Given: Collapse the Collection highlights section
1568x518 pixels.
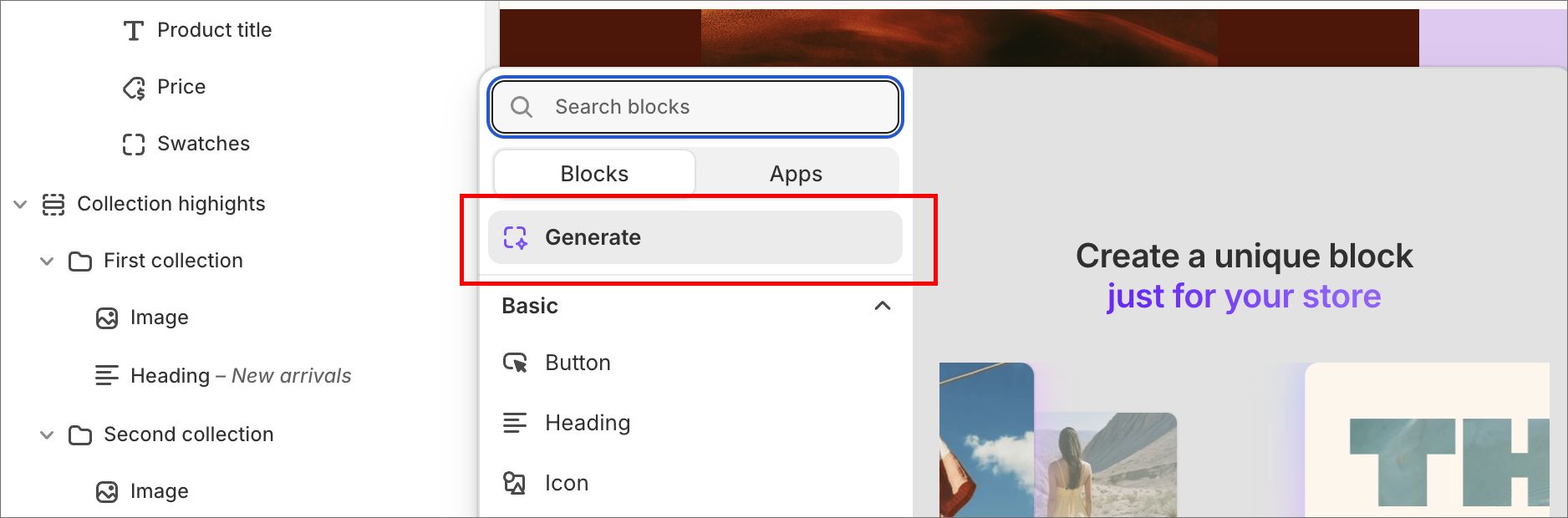Looking at the screenshot, I should [x=21, y=205].
